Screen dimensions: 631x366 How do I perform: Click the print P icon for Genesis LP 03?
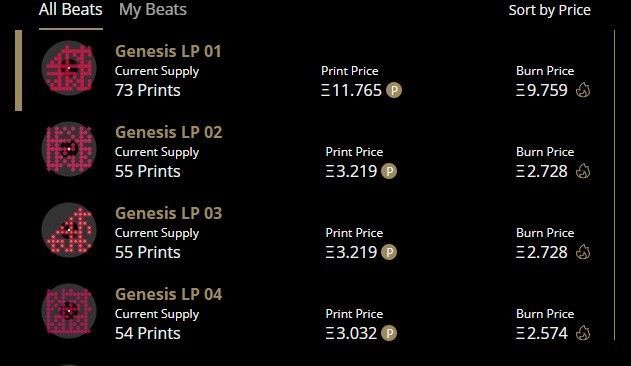[x=389, y=252]
